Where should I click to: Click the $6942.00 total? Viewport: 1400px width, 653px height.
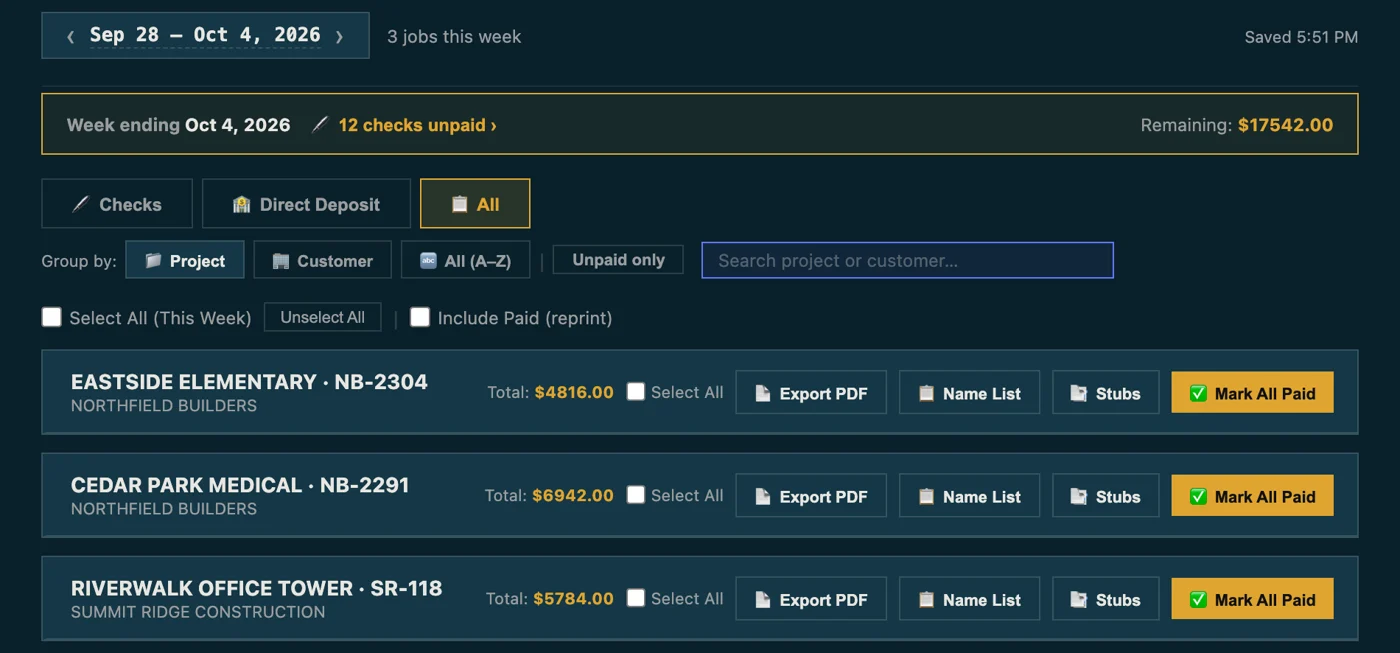pyautogui.click(x=573, y=495)
